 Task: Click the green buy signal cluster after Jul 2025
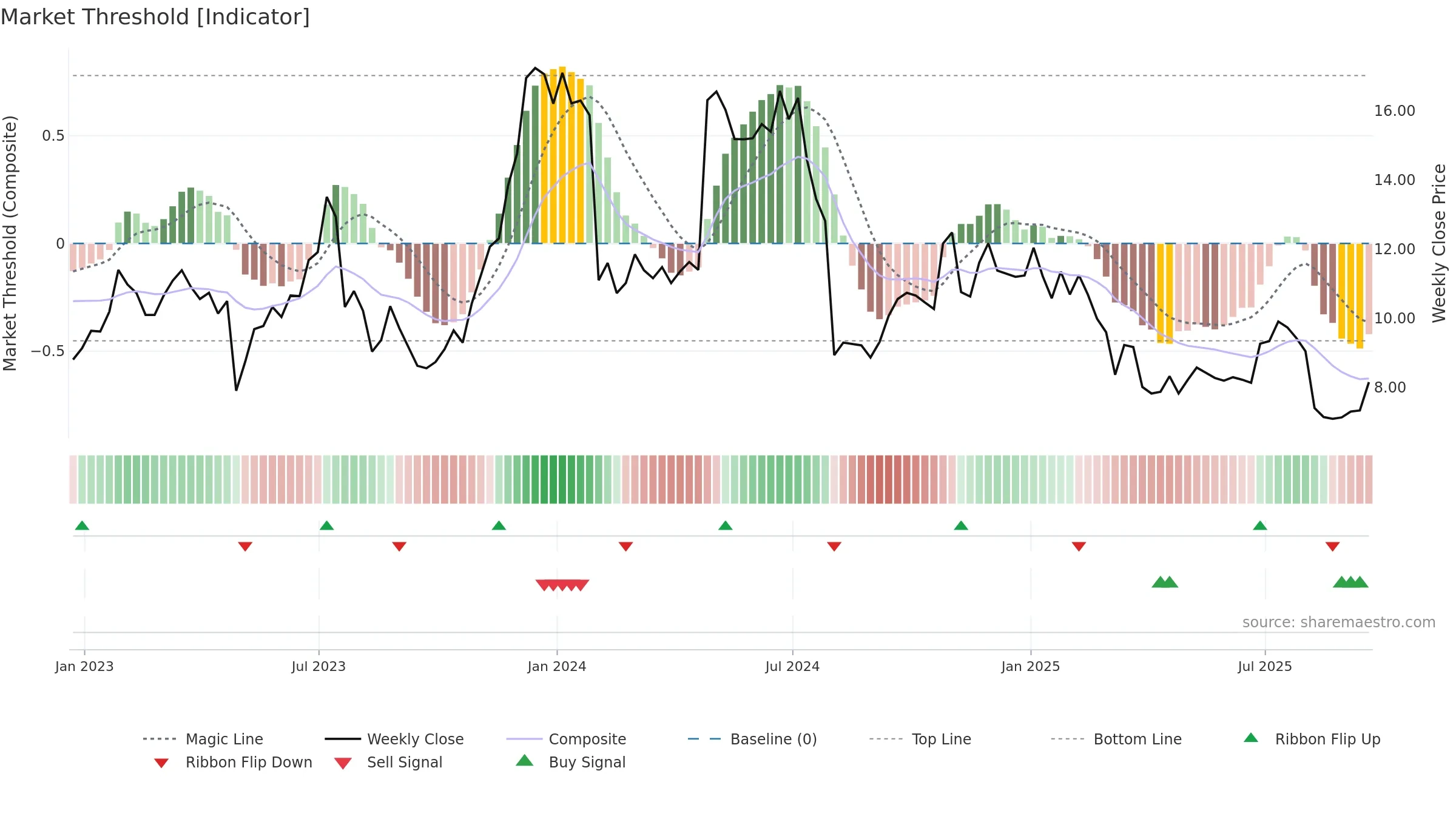pos(1350,582)
